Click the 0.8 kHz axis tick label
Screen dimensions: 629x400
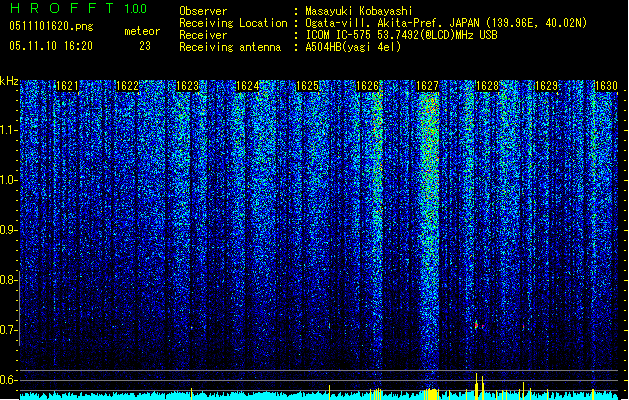point(9,280)
